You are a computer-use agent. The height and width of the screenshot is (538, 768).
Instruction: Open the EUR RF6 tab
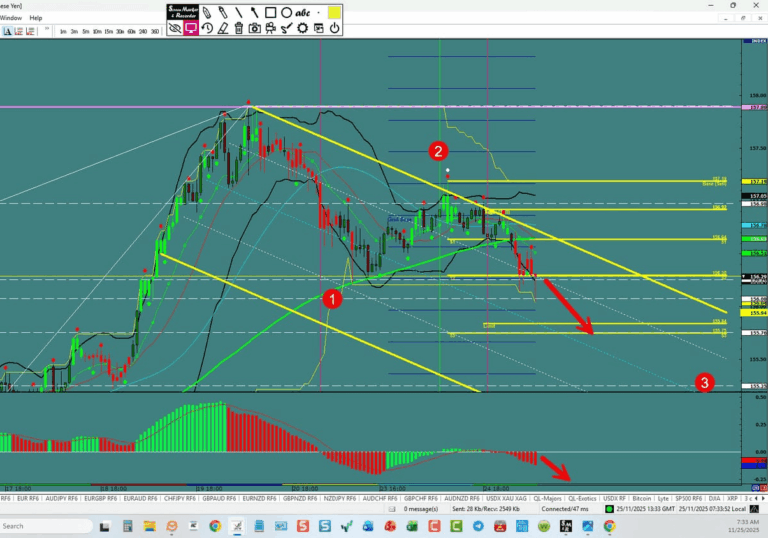click(x=27, y=498)
